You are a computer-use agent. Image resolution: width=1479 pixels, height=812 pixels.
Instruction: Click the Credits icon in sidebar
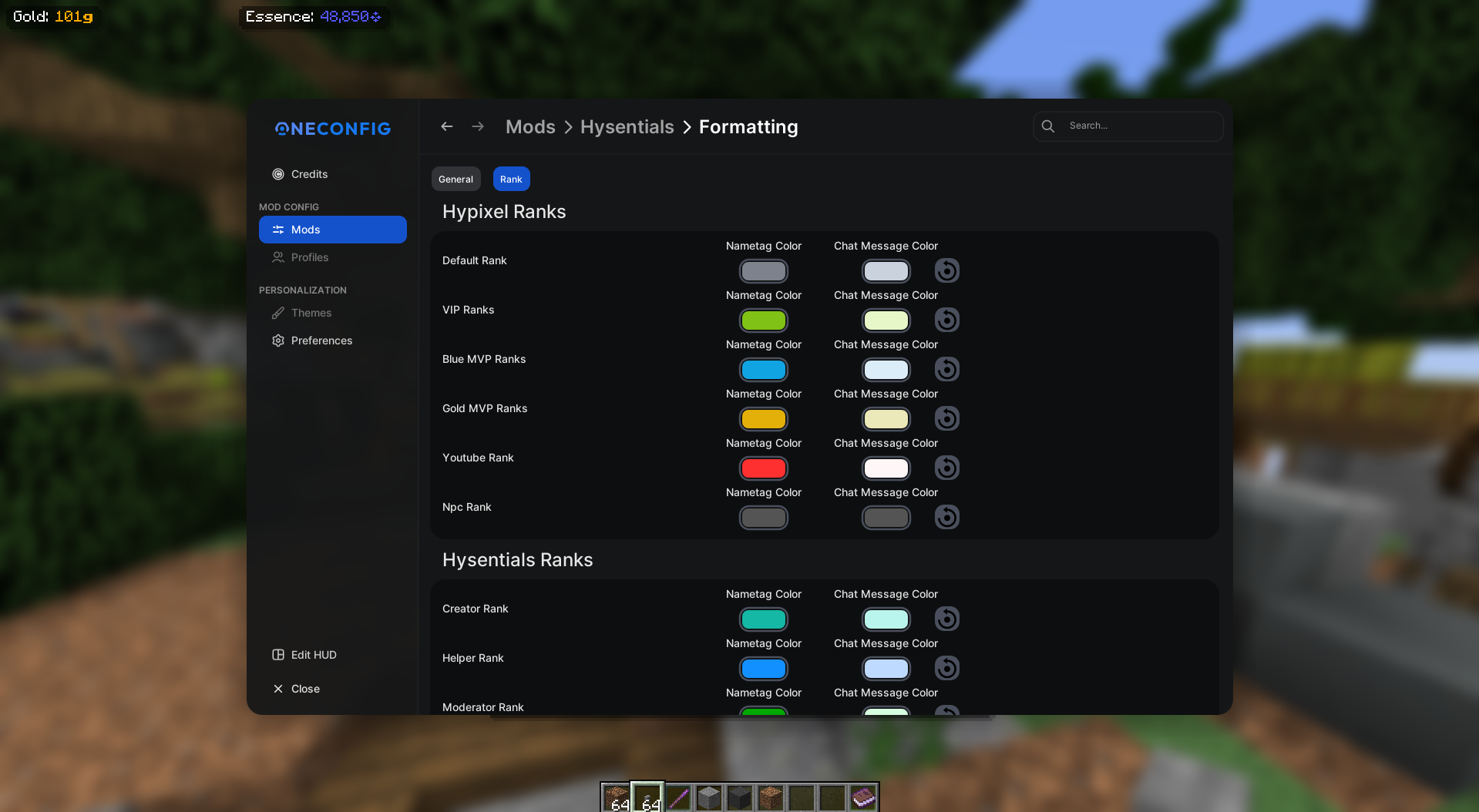(x=278, y=174)
